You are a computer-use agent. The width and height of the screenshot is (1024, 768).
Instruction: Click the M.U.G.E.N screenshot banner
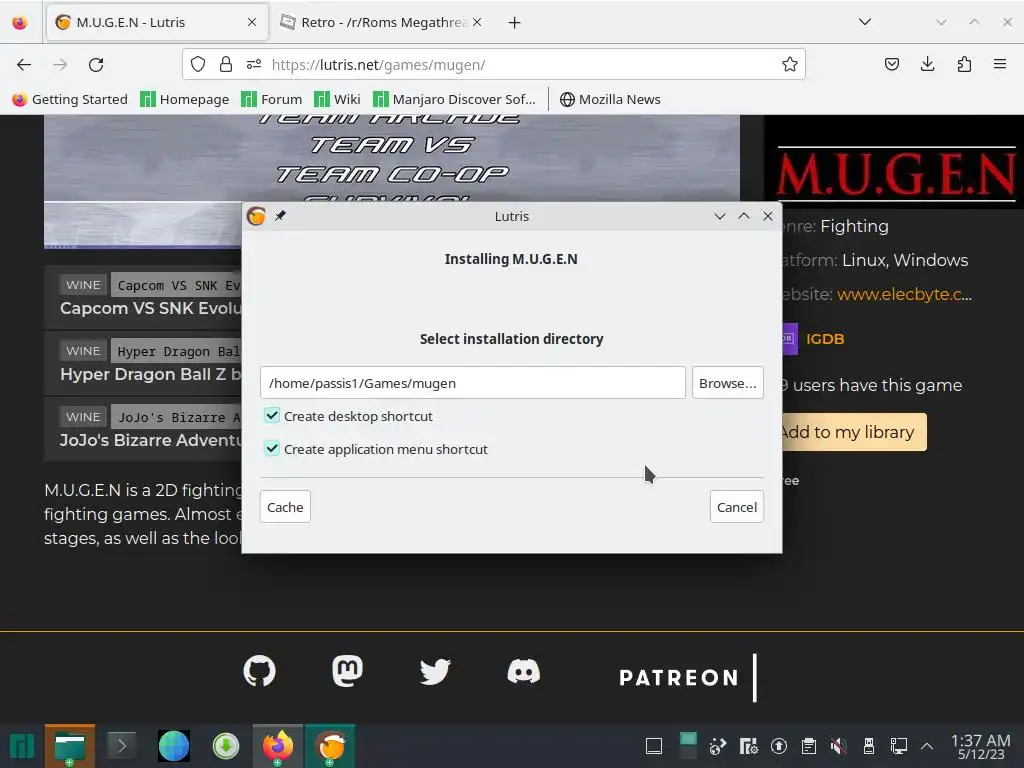coord(392,158)
